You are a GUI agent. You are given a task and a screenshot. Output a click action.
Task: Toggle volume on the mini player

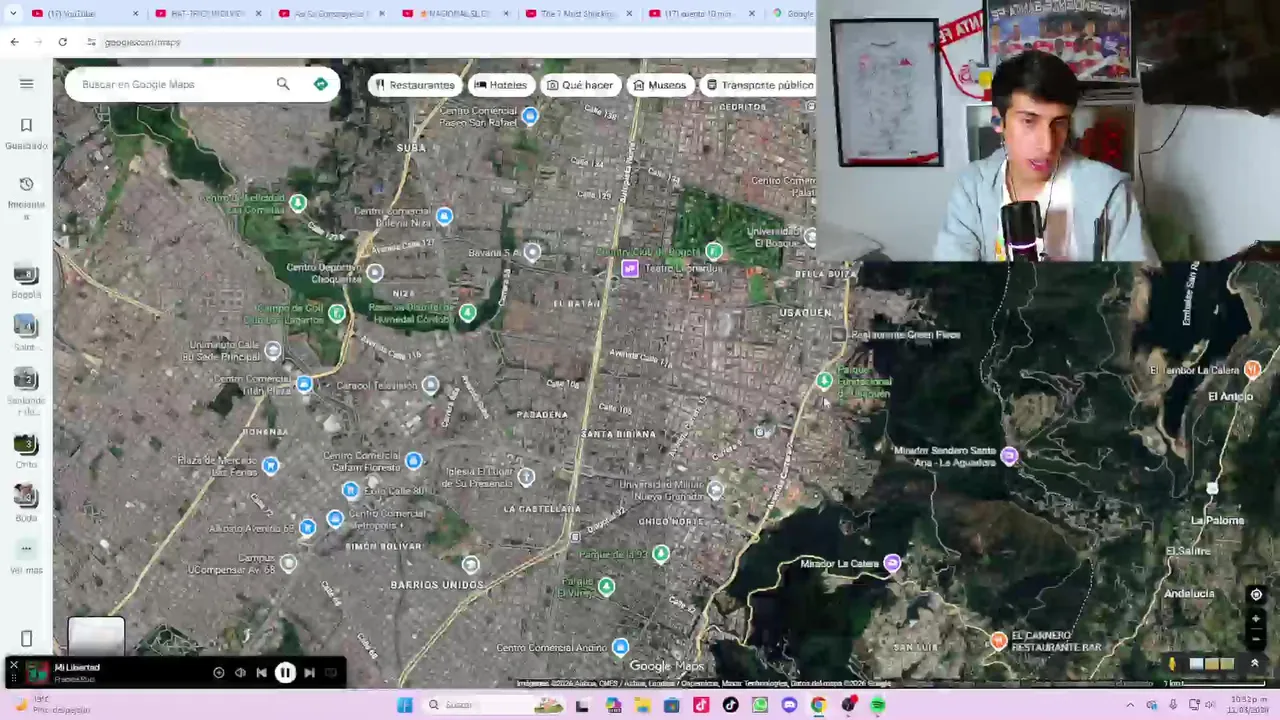click(x=240, y=673)
